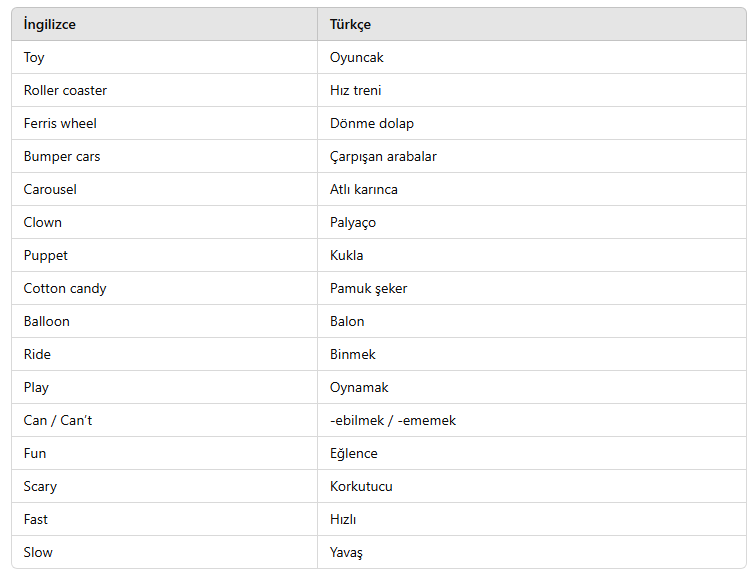The width and height of the screenshot is (756, 577).
Task: Click the Roller coaster entry
Action: coord(65,90)
